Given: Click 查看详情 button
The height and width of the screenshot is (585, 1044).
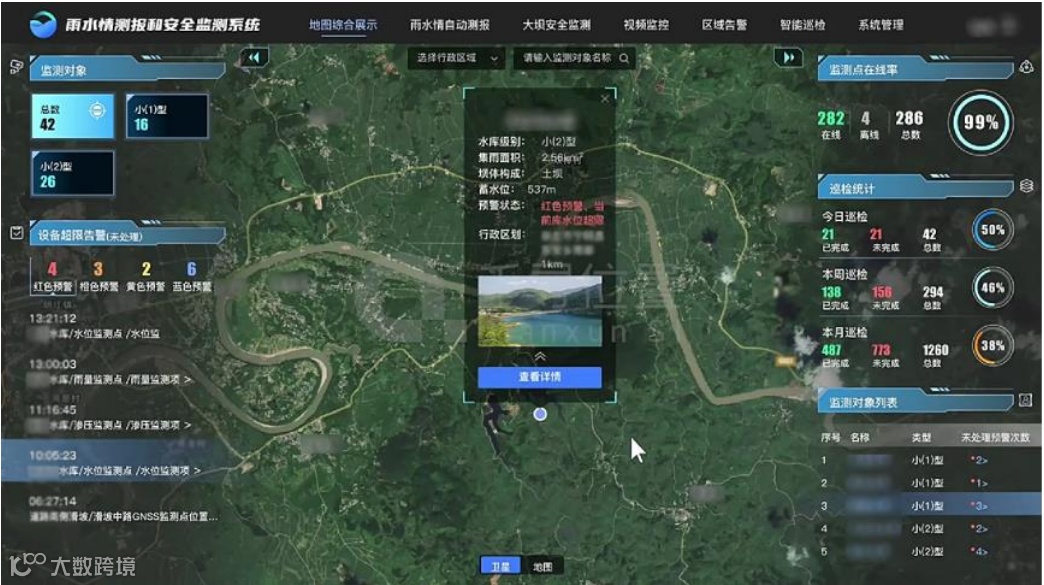Looking at the screenshot, I should click(x=540, y=377).
